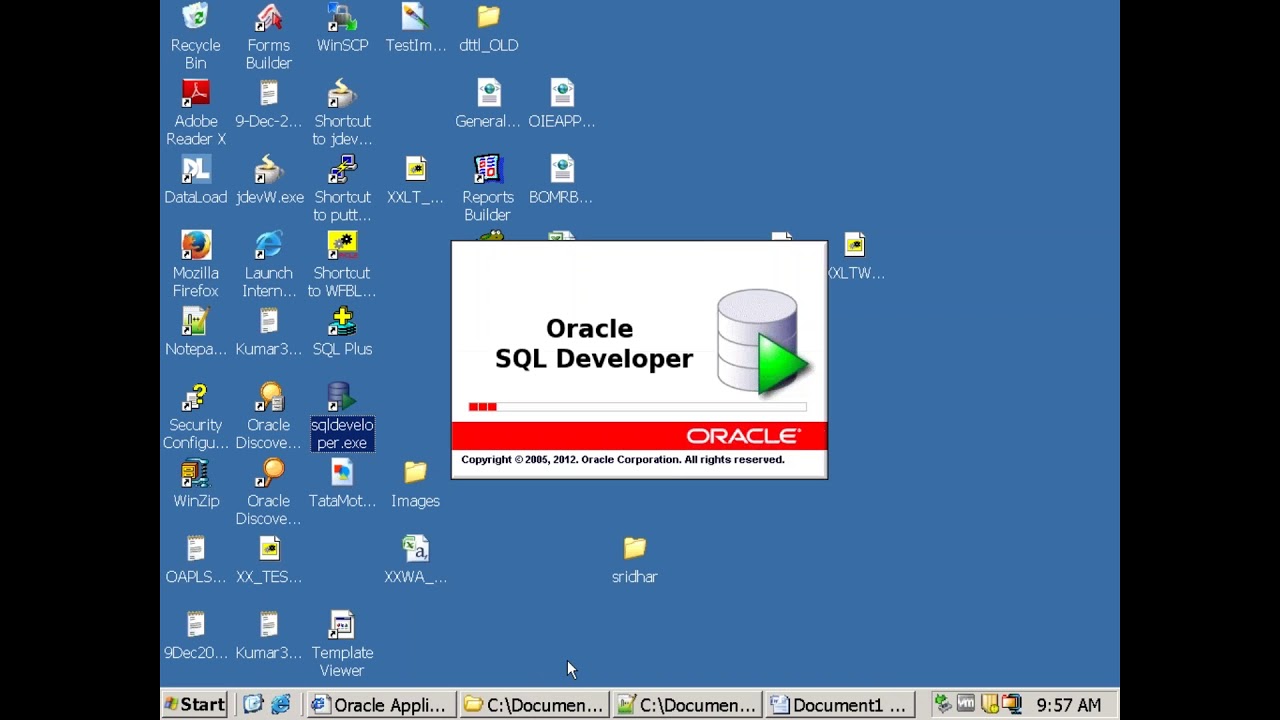The height and width of the screenshot is (720, 1280).
Task: Switch to C:\Documen... folder taskbar window
Action: point(534,705)
